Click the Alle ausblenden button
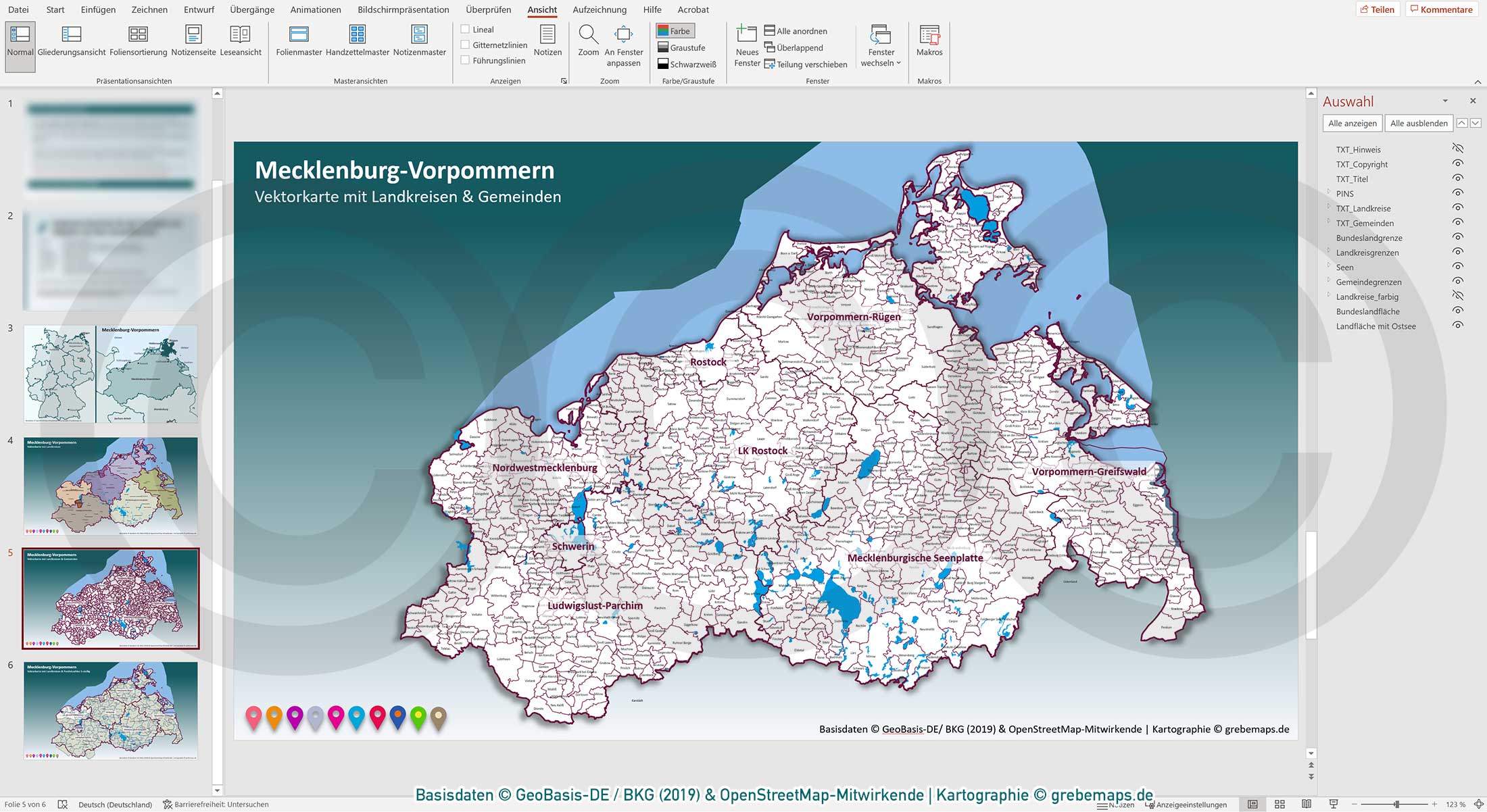 click(x=1418, y=123)
